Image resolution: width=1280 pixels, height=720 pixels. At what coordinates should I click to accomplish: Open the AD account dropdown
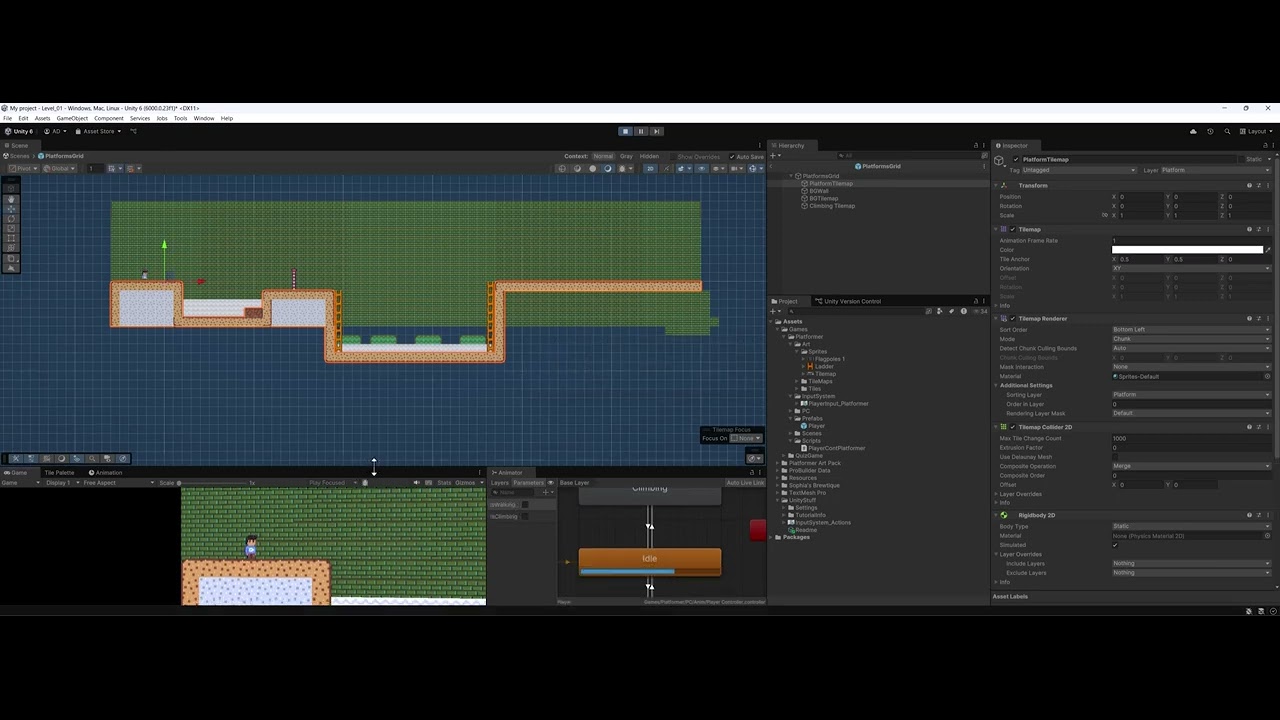[x=56, y=131]
